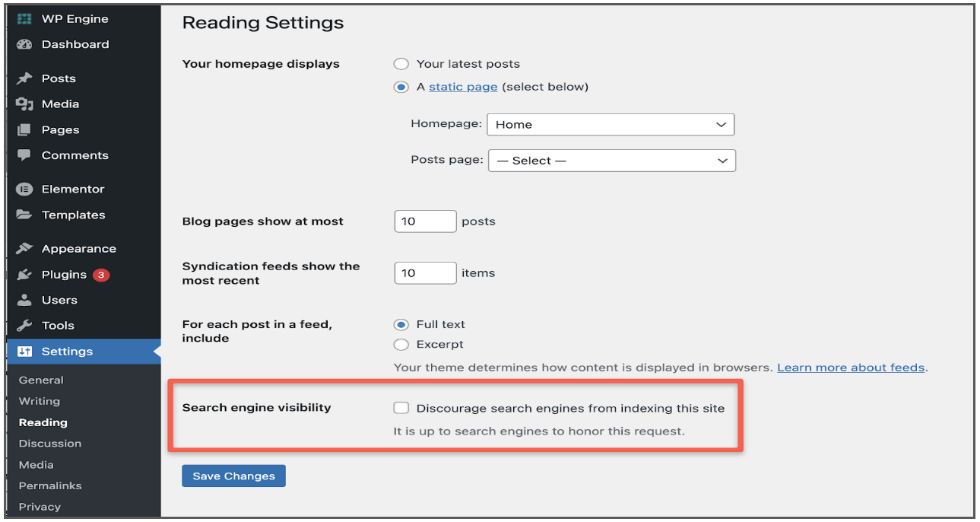The height and width of the screenshot is (522, 980).
Task: Open Media settings submenu item
Action: click(36, 464)
